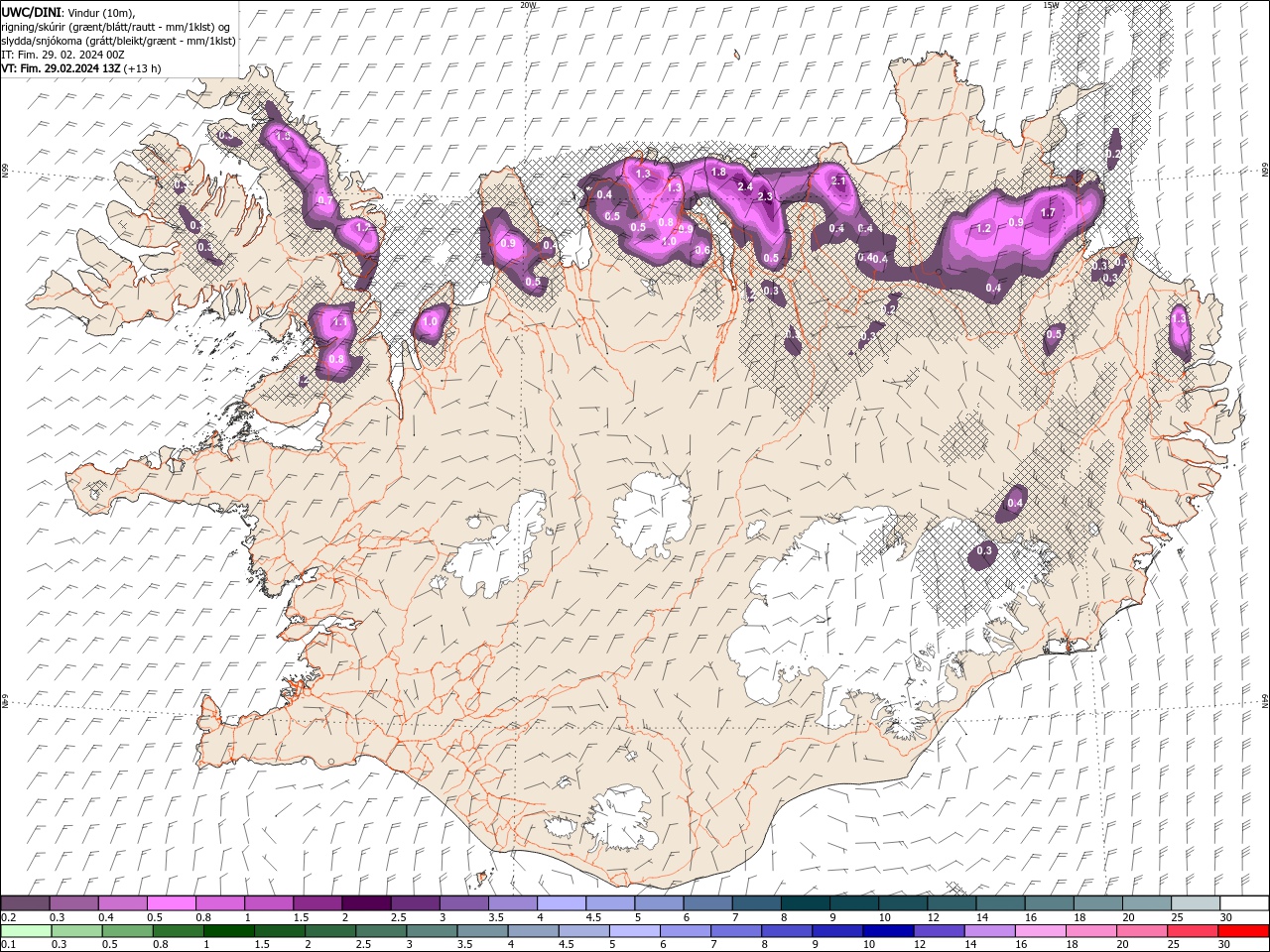Screen dimensions: 1270x952
Task: Click the dark teal top-row swatch above 9
Action: (x=805, y=903)
